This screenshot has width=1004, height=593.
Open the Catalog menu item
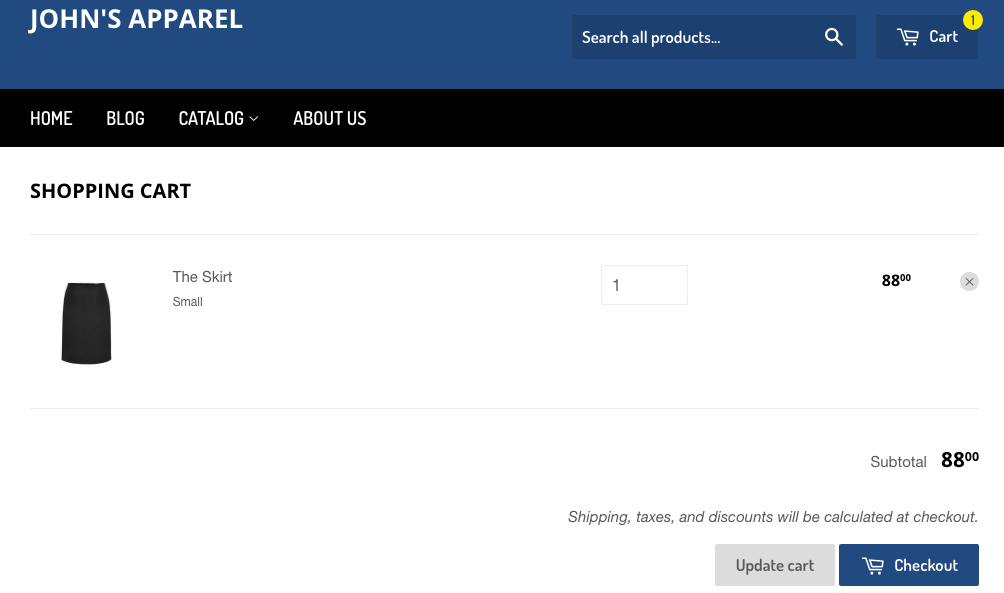(x=211, y=118)
